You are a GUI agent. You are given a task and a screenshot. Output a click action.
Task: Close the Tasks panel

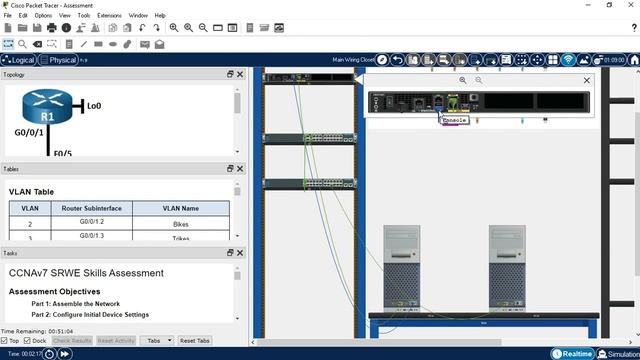click(x=240, y=253)
